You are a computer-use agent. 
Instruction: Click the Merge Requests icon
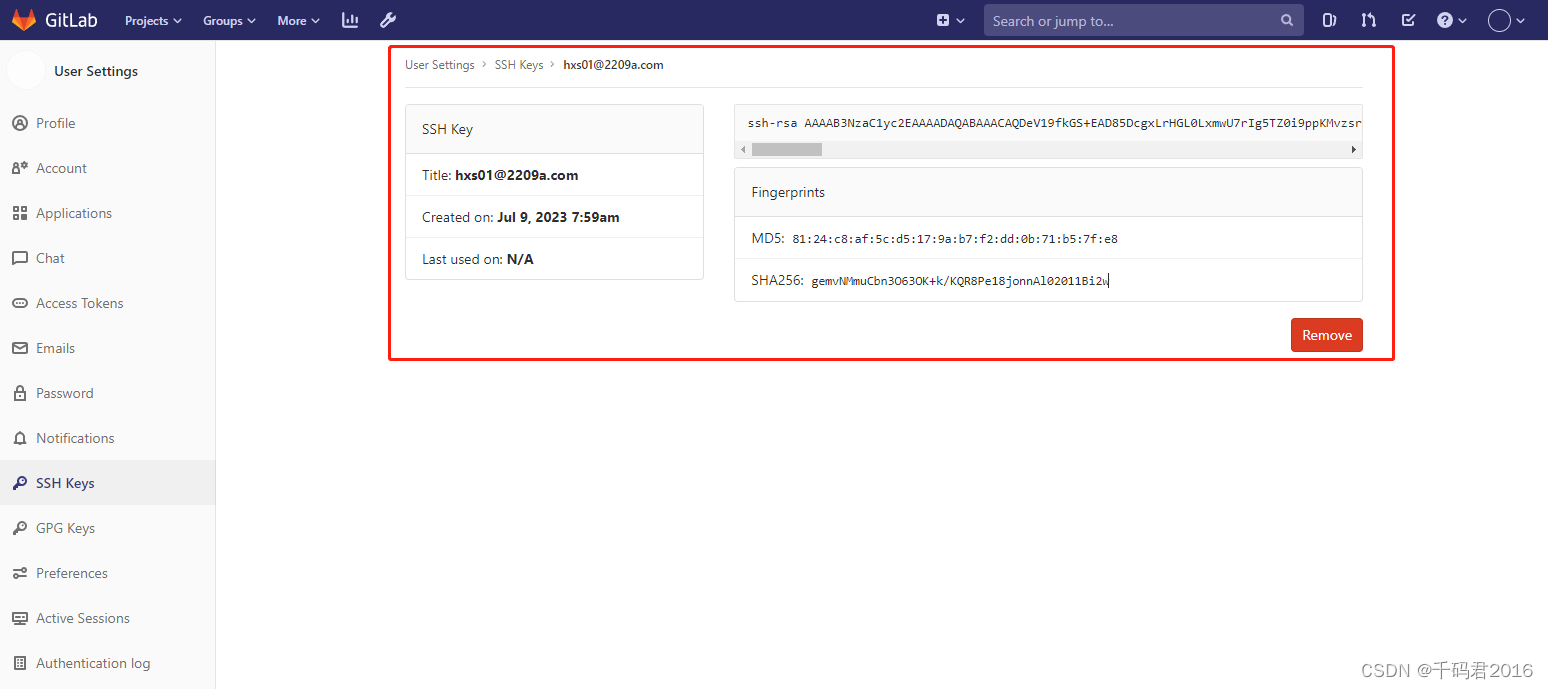point(1368,19)
